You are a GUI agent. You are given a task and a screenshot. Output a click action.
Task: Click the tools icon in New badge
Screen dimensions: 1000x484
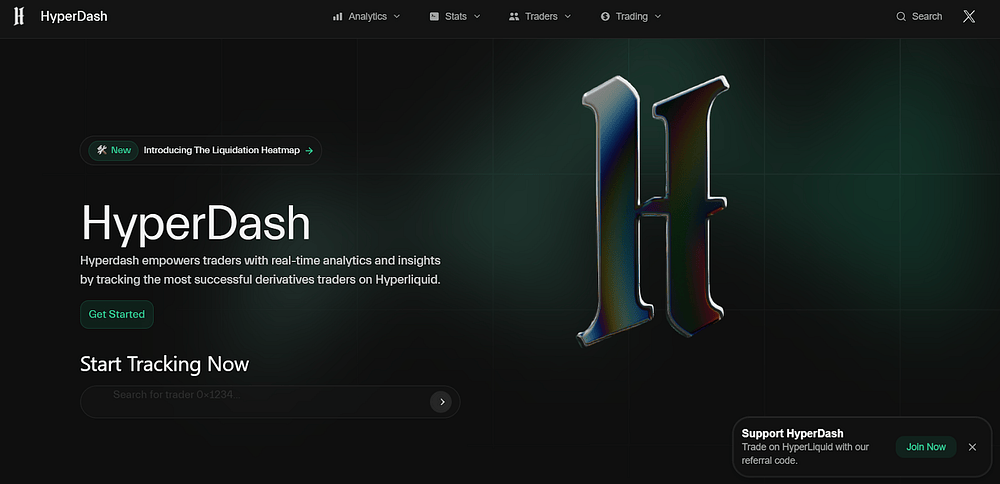click(101, 150)
